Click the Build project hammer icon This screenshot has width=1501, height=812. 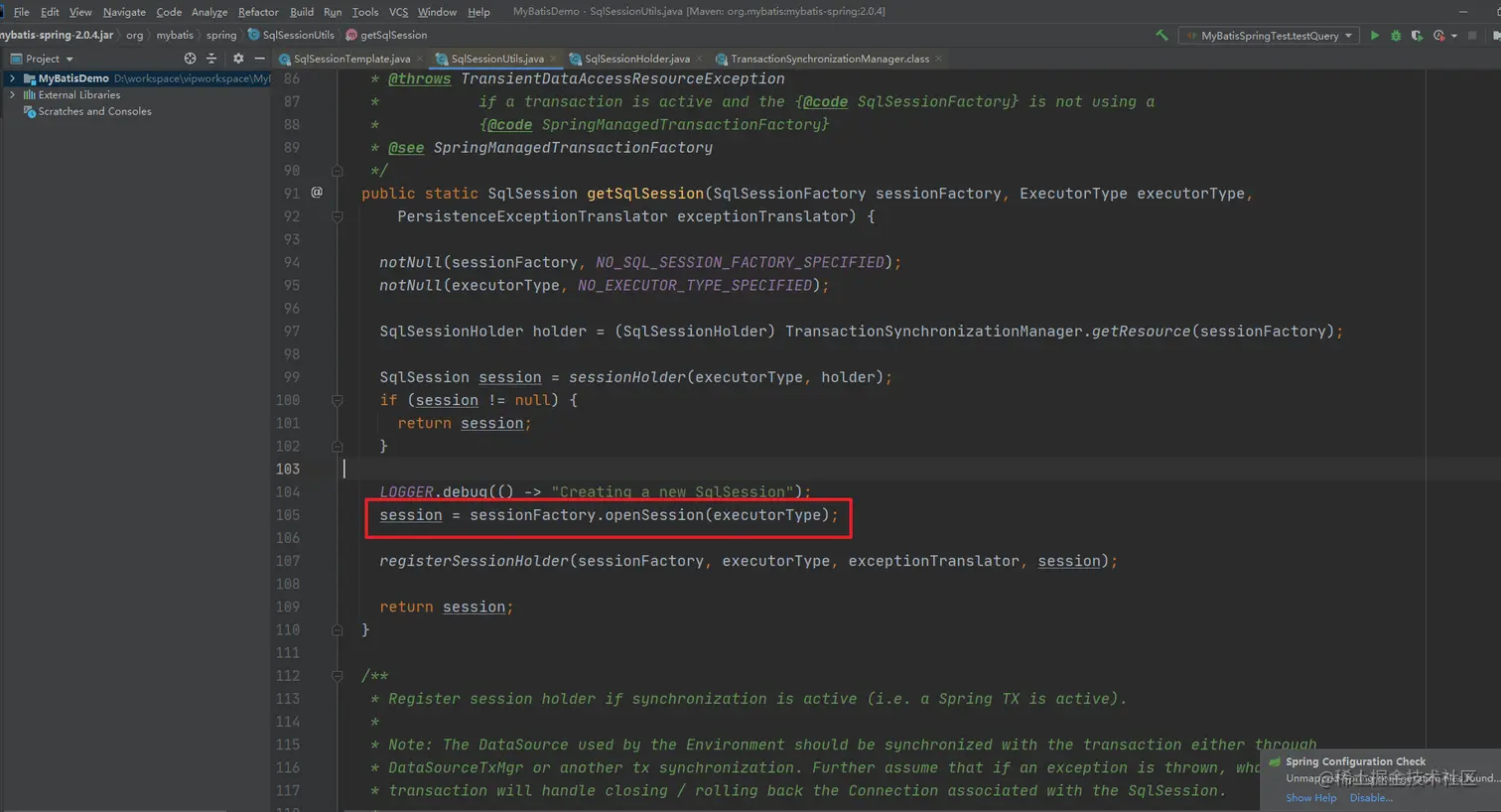pyautogui.click(x=1161, y=36)
